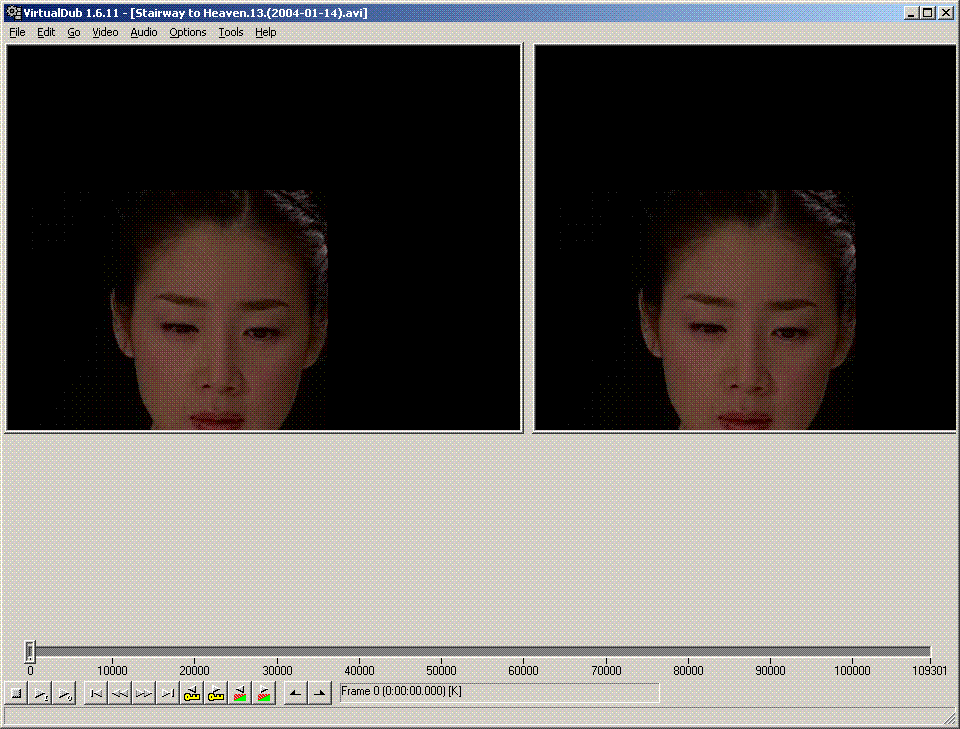Viewport: 960px width, 729px height.
Task: Set the selection end (mark out)
Action: [x=320, y=693]
